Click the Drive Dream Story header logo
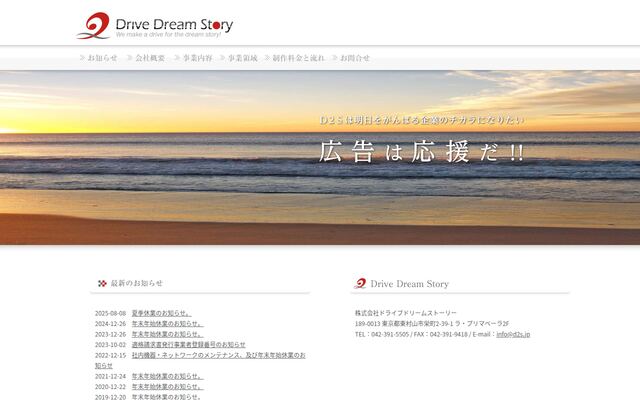Viewport: 640px width, 400px height. click(155, 25)
